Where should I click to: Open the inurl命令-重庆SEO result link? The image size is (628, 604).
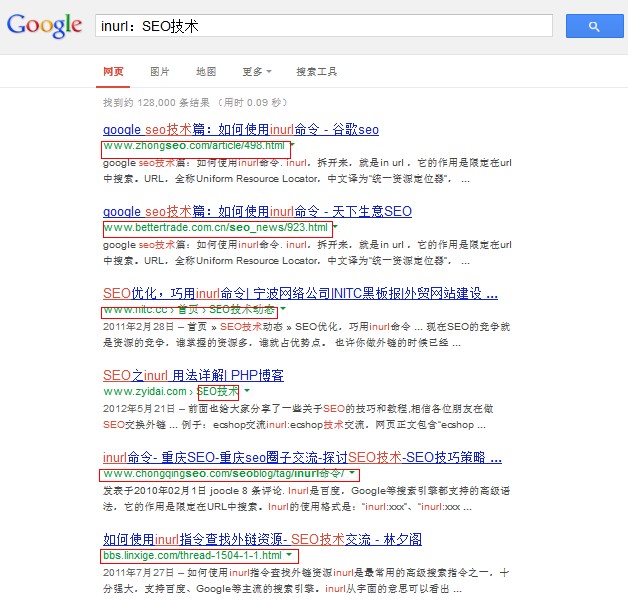point(300,457)
